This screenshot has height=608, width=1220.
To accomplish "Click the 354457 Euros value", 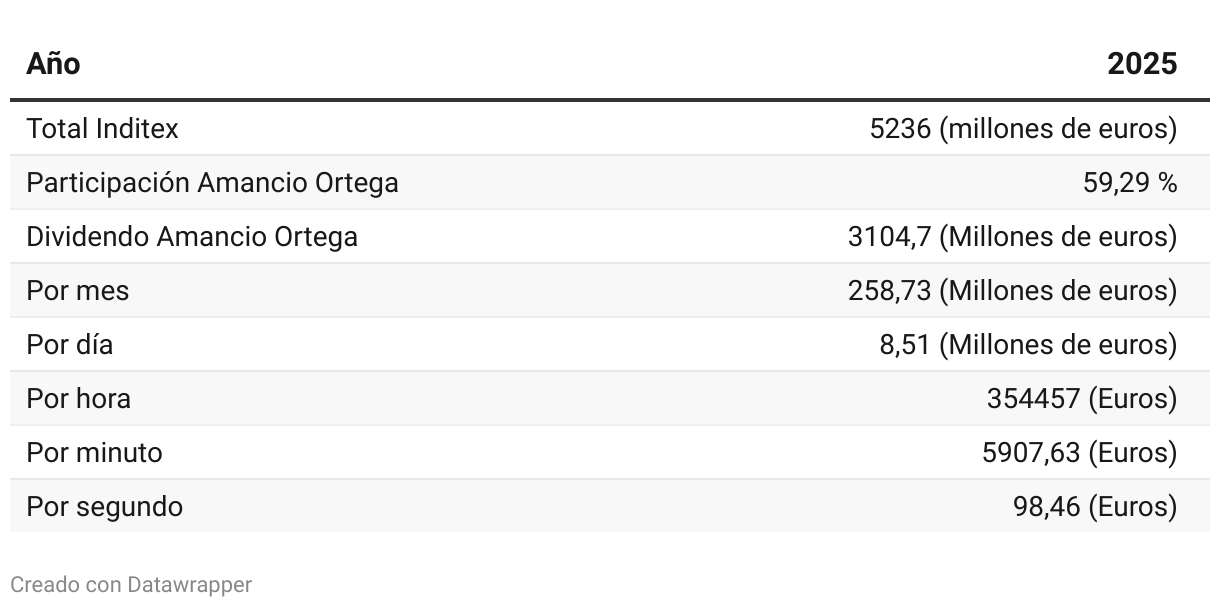I will click(1082, 399).
